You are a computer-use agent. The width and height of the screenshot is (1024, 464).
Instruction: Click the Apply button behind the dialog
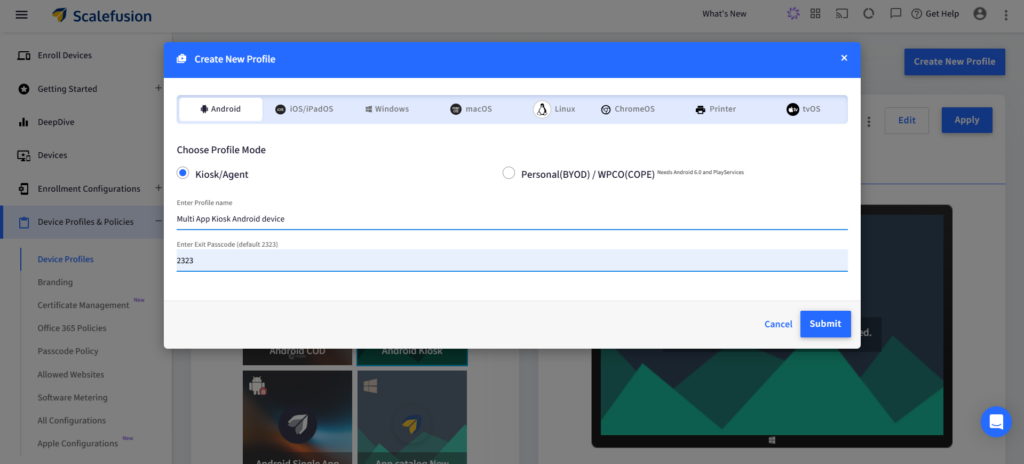click(x=967, y=120)
